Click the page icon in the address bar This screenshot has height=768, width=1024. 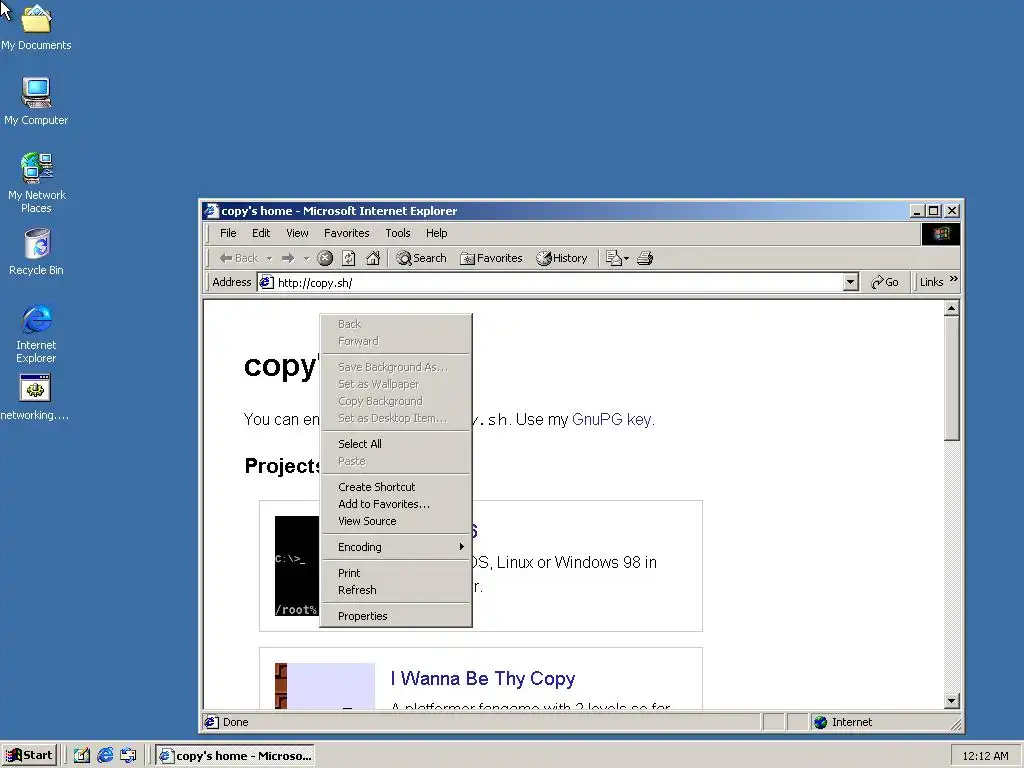pyautogui.click(x=266, y=282)
